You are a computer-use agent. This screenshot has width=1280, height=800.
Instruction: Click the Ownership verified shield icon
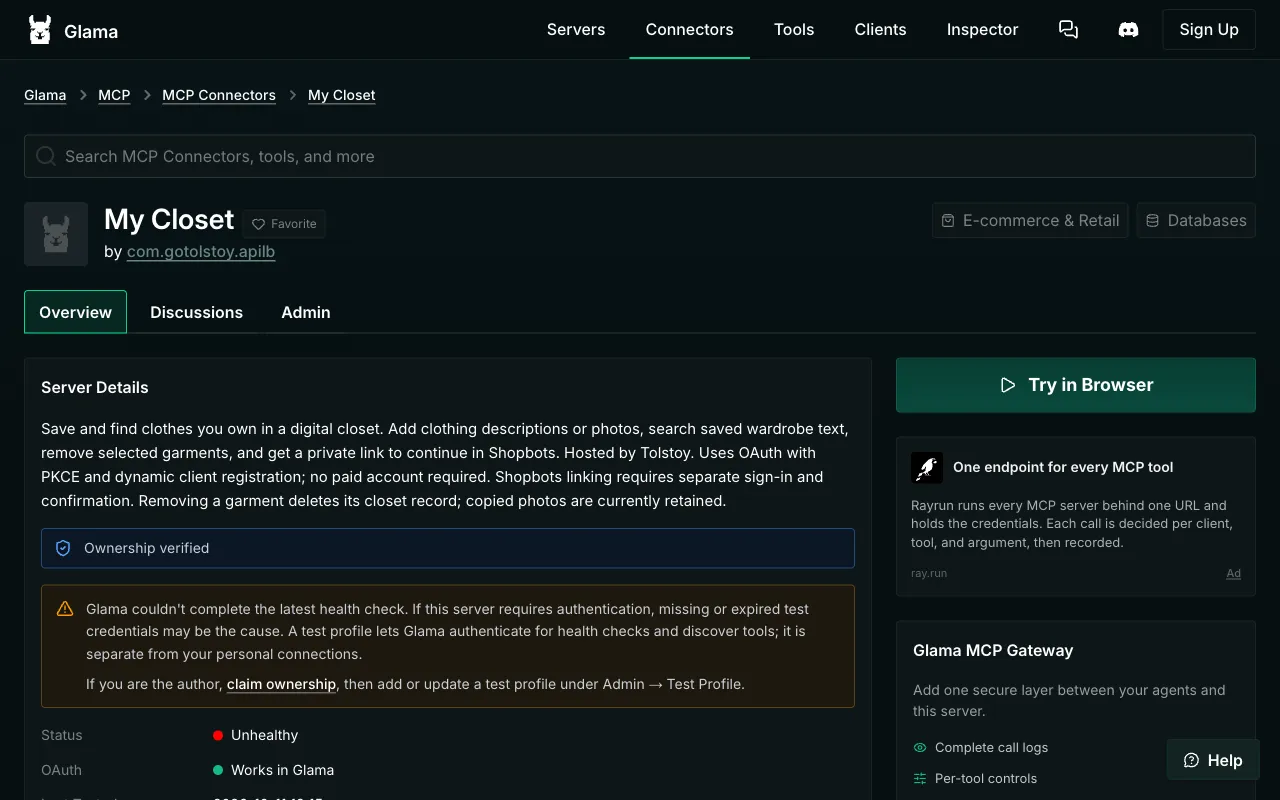pyautogui.click(x=63, y=548)
